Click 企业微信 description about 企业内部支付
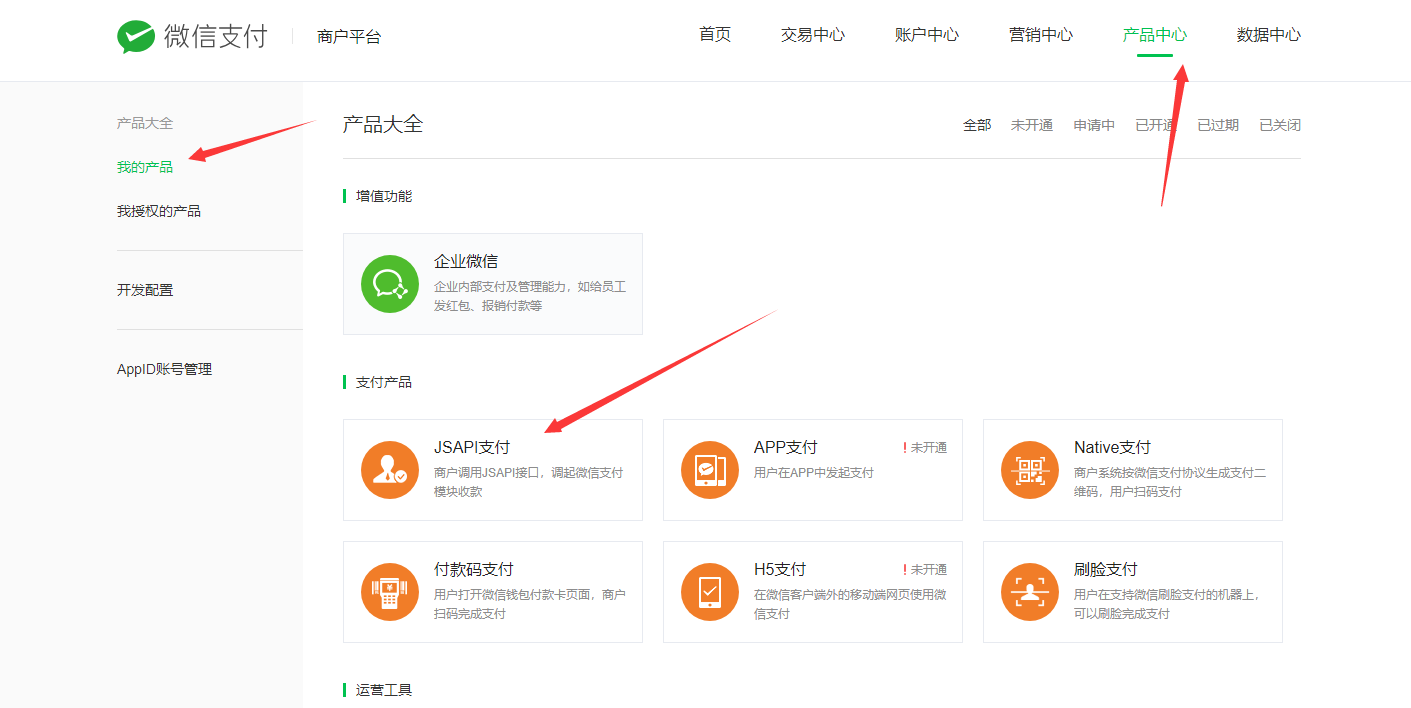The height and width of the screenshot is (708, 1411). click(x=530, y=296)
